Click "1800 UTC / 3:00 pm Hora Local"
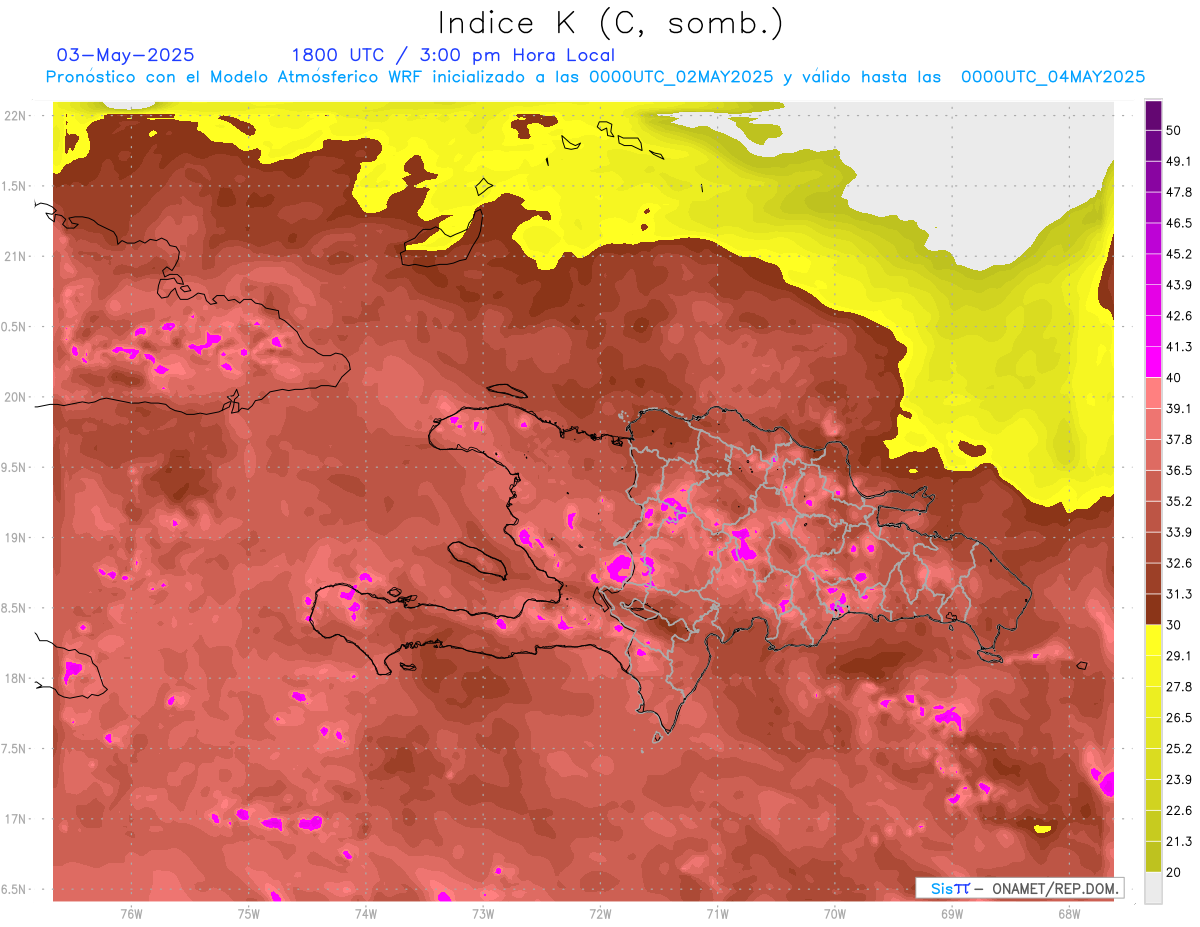This screenshot has height=927, width=1200. coord(453,55)
